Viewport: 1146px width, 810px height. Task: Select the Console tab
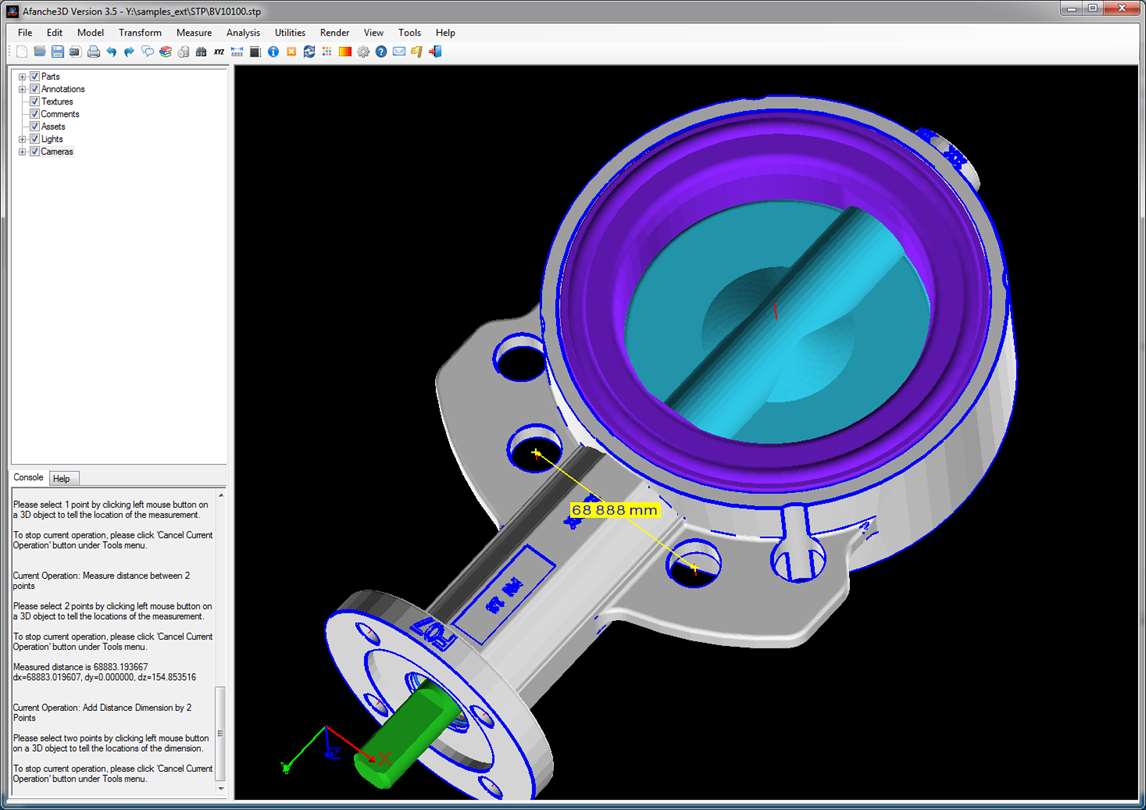coord(29,477)
